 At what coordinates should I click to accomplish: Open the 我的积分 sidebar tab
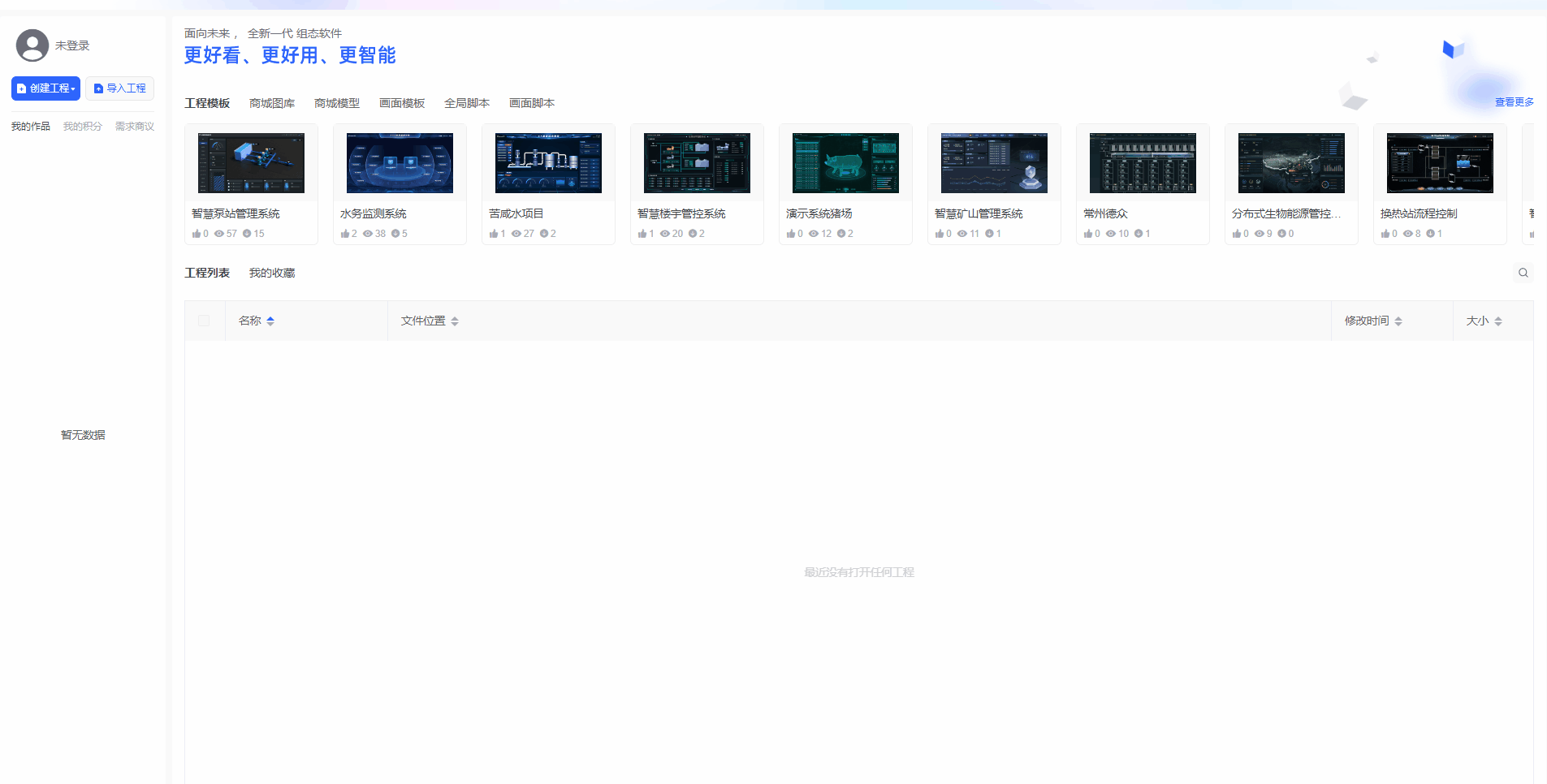(x=83, y=127)
